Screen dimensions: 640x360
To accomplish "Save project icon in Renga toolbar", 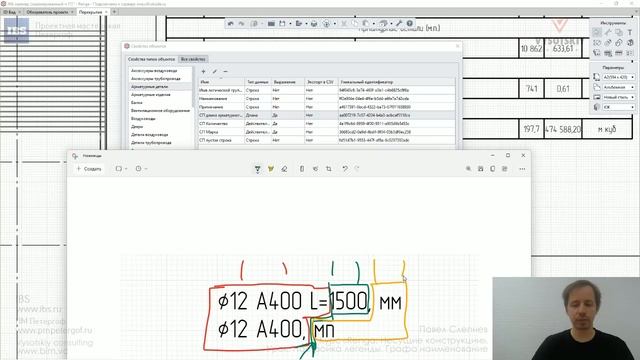I will (282, 24).
